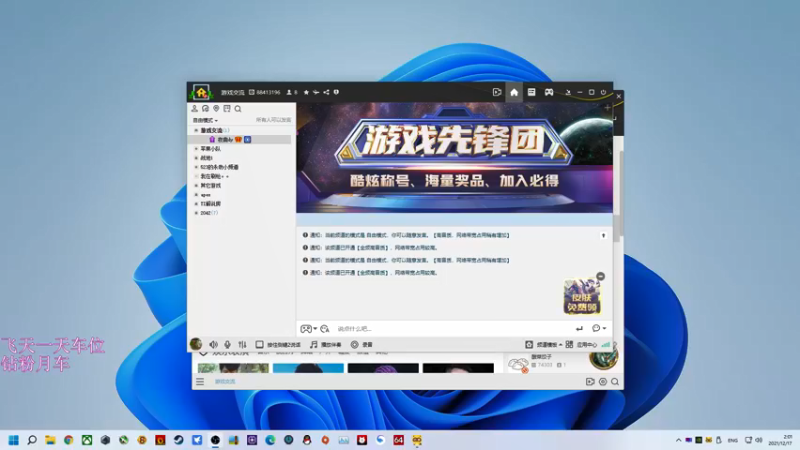Show hidden tray icons chevron
Image resolution: width=800 pixels, height=450 pixels.
(x=679, y=440)
